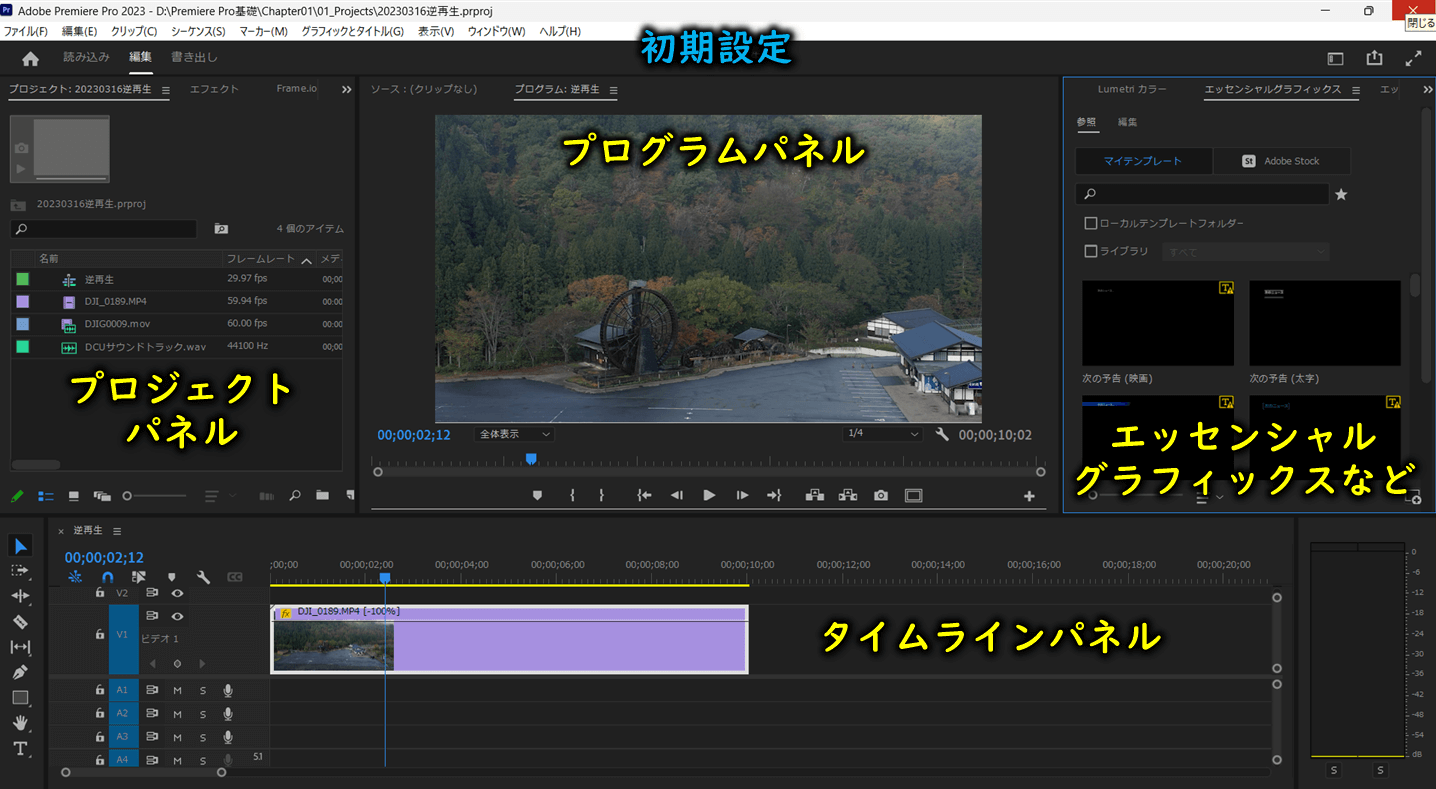Go to 書き出し workspace
Image resolution: width=1436 pixels, height=789 pixels.
(x=194, y=57)
